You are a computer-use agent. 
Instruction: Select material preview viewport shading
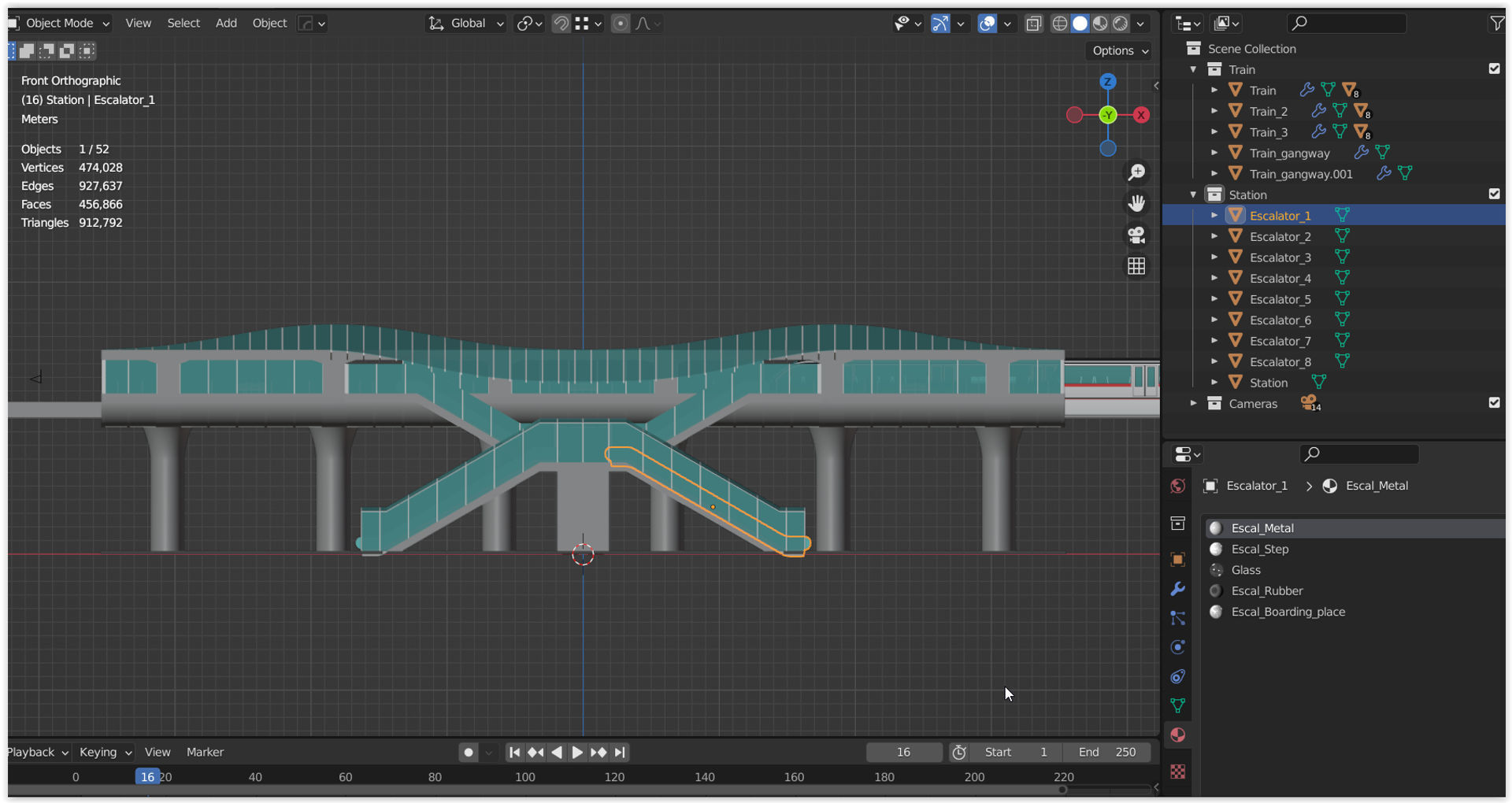(x=1100, y=24)
